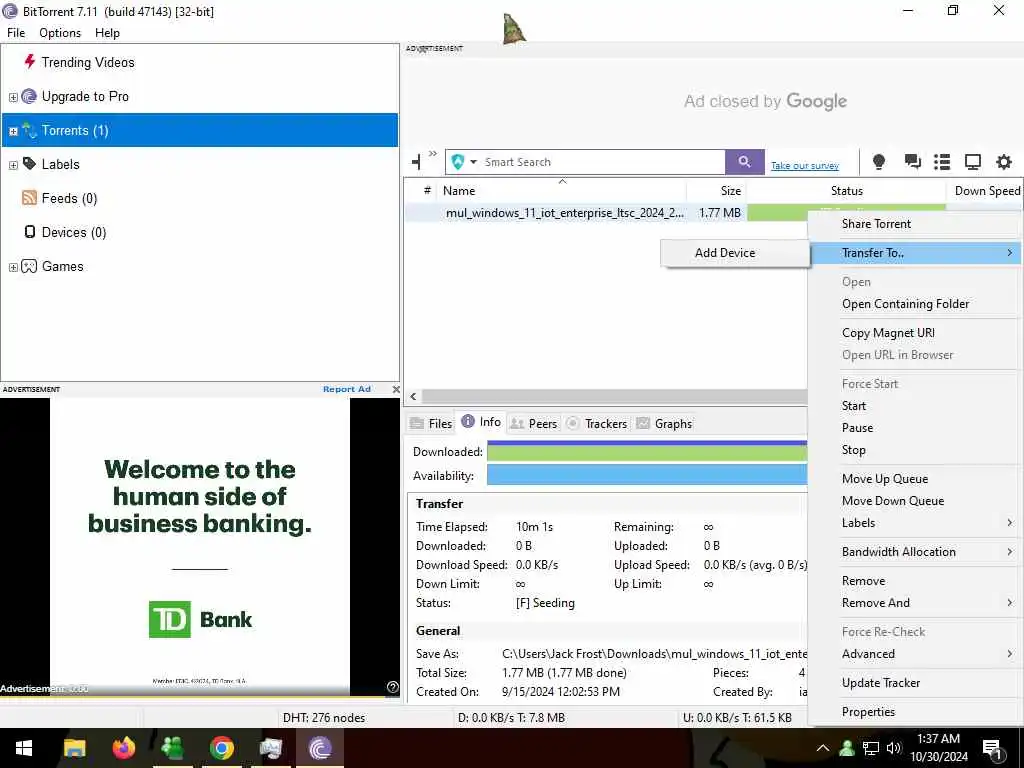
Task: Expand the Games tree node
Action: click(x=13, y=267)
